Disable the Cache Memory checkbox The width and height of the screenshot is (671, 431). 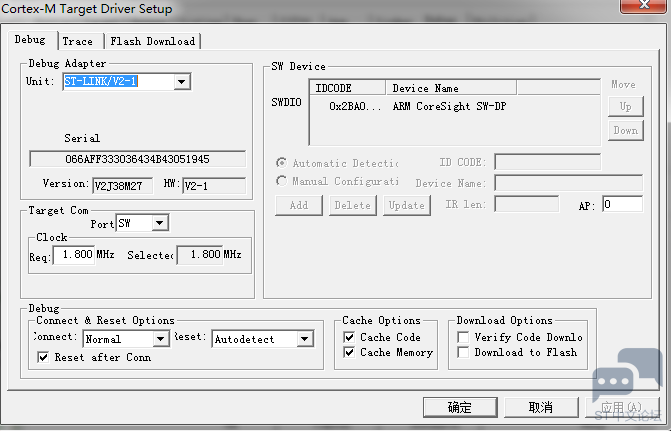[349, 353]
